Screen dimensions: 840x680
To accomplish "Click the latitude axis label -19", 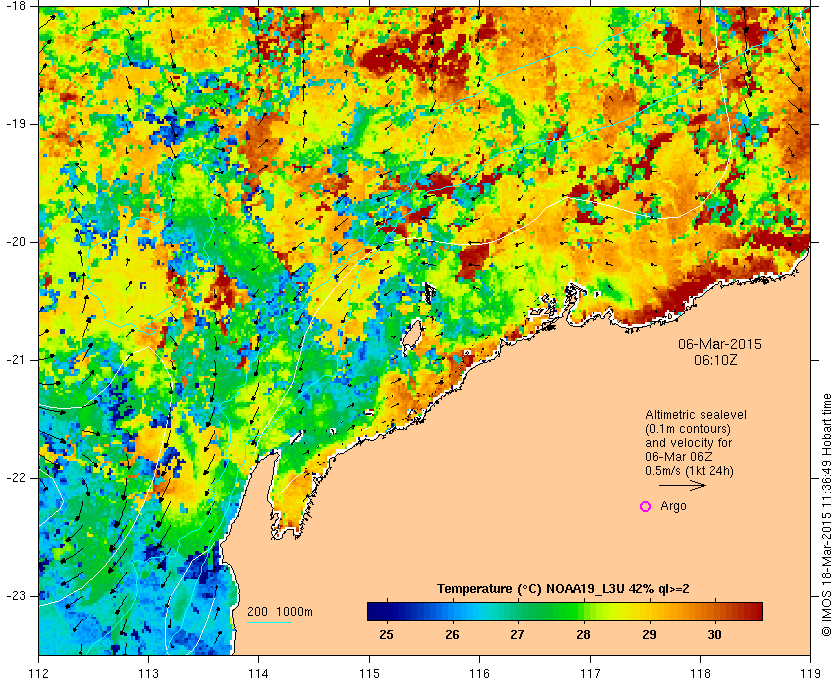I will pyautogui.click(x=15, y=124).
